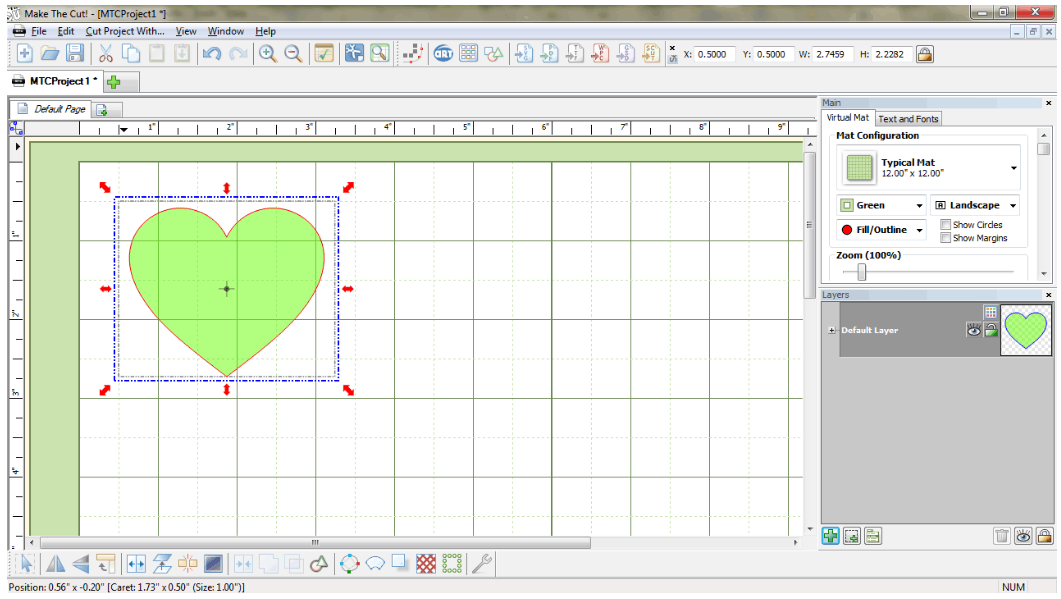This screenshot has height=599, width=1061.
Task: Hide the Default Layer with eye icon
Action: tap(974, 330)
